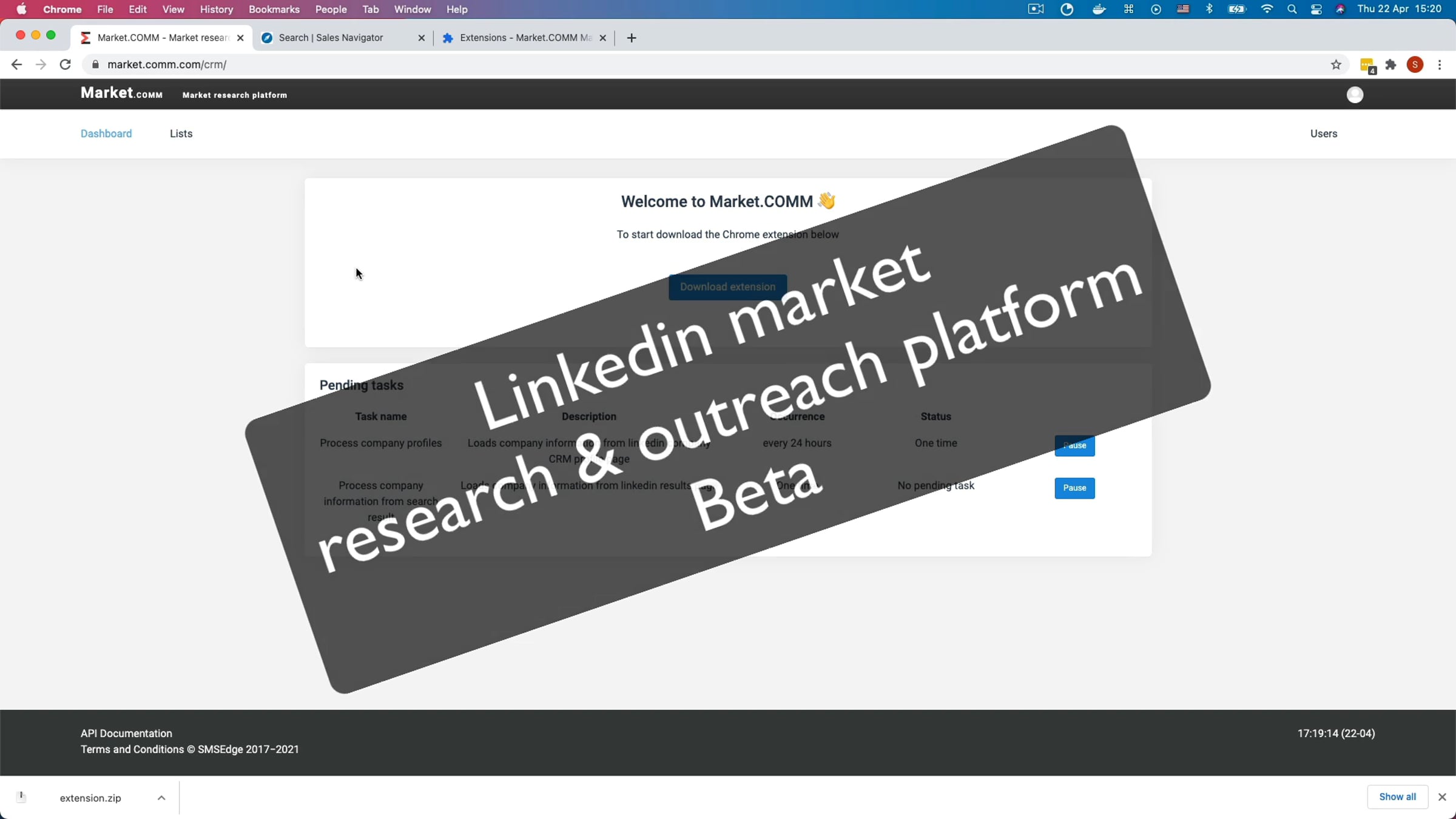The width and height of the screenshot is (1456, 819).
Task: Open the Wi-Fi status menu
Action: click(x=1267, y=9)
